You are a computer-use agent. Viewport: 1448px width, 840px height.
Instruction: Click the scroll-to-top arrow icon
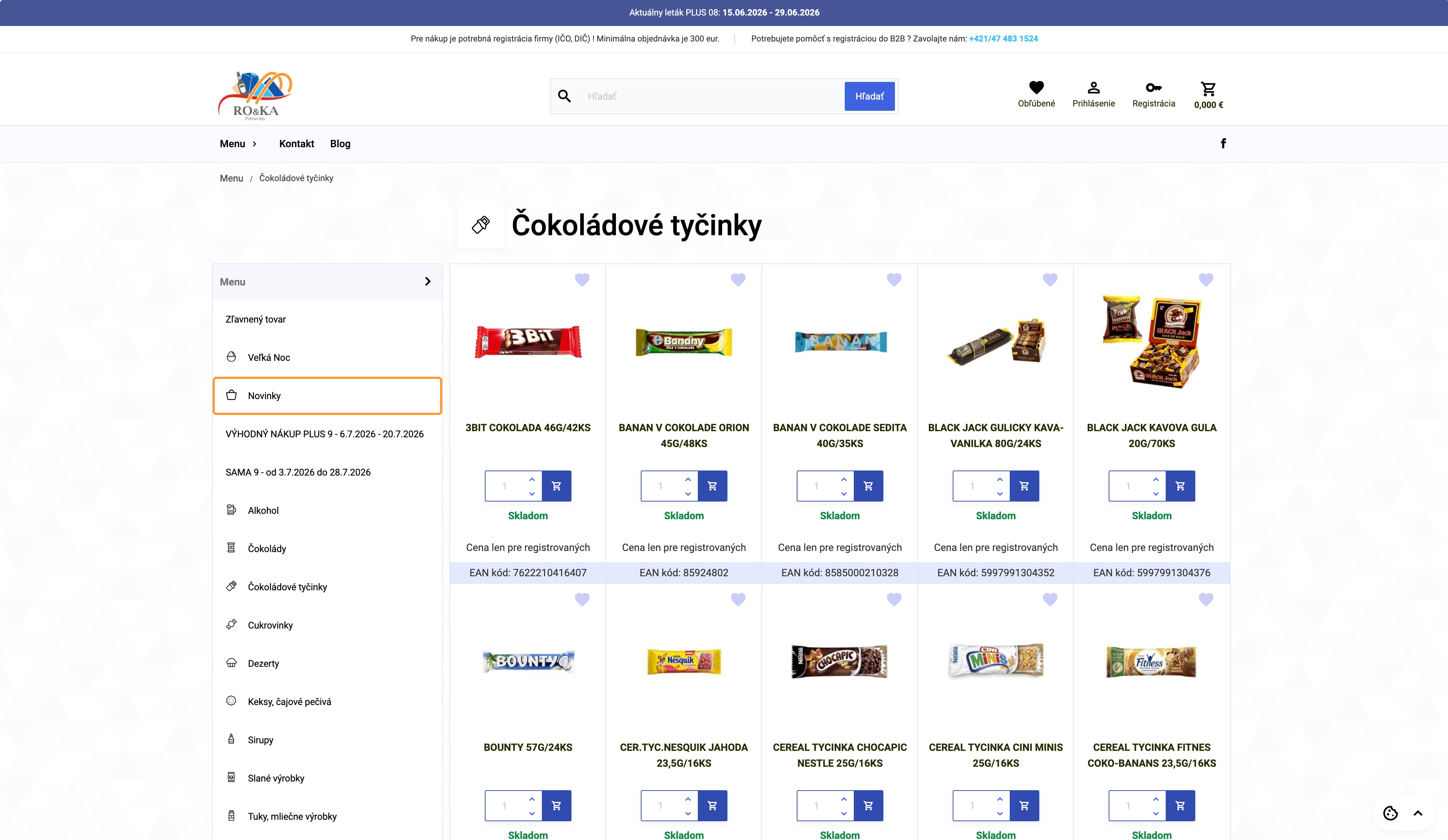point(1418,813)
